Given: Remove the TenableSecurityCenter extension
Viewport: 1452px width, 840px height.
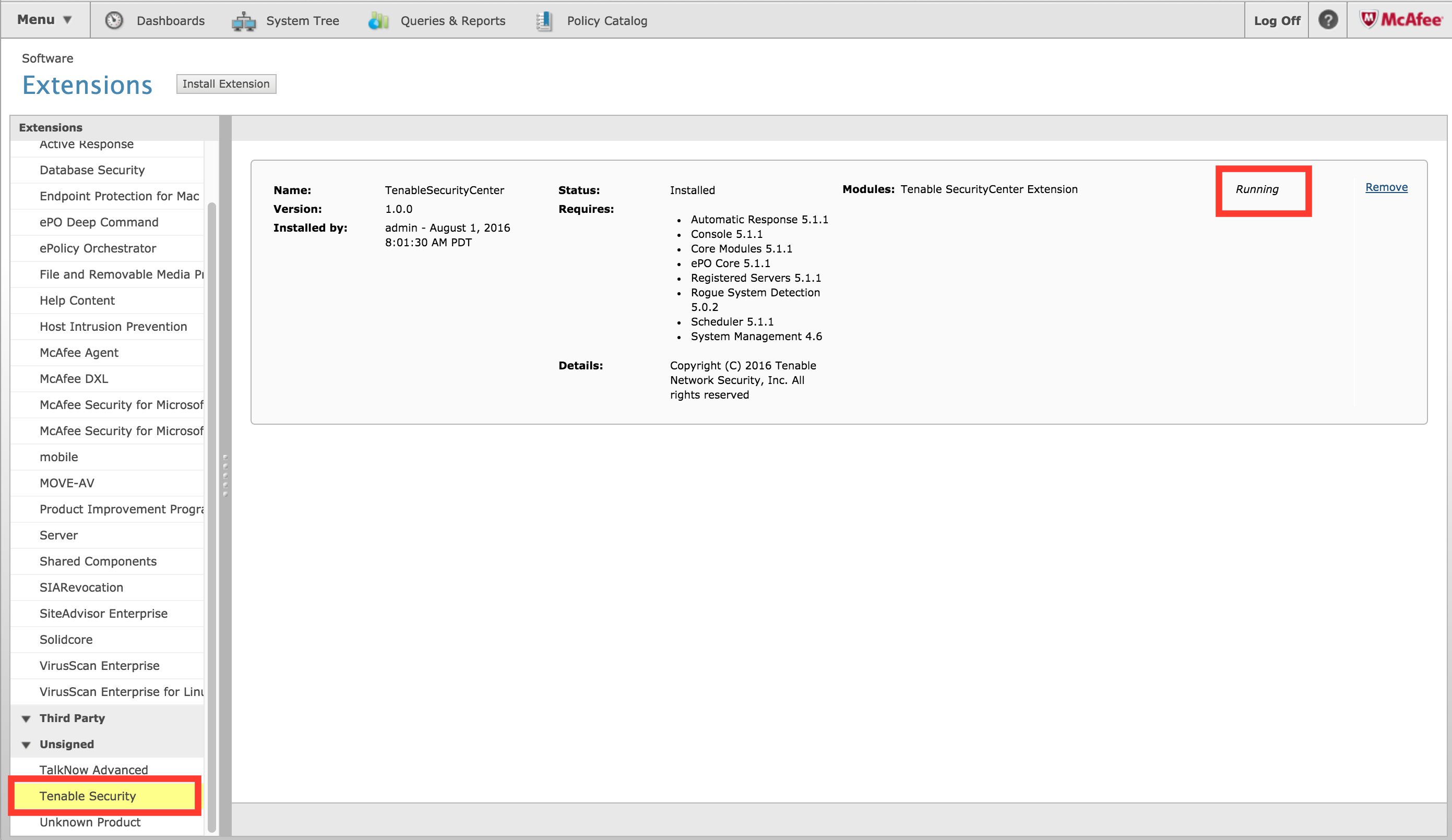Looking at the screenshot, I should click(1386, 187).
